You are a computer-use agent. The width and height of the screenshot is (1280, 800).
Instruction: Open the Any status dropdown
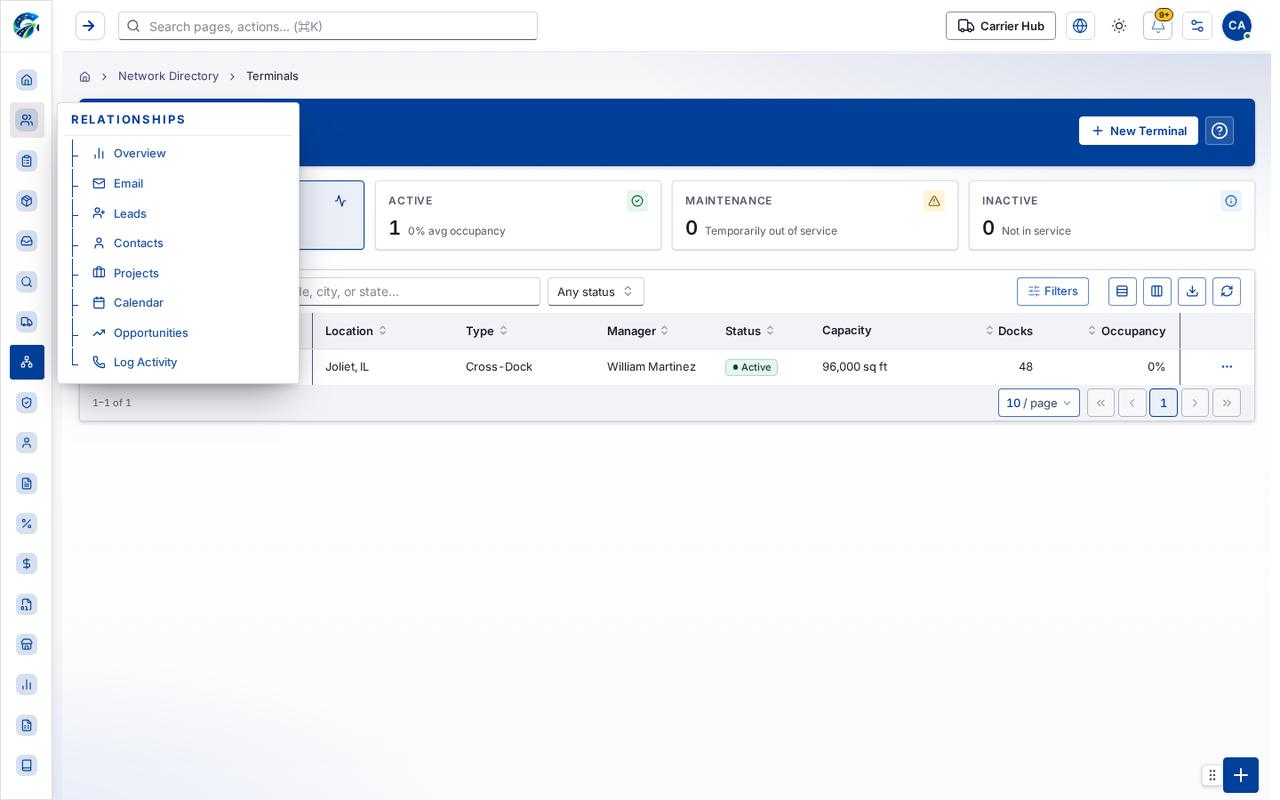[x=596, y=292]
